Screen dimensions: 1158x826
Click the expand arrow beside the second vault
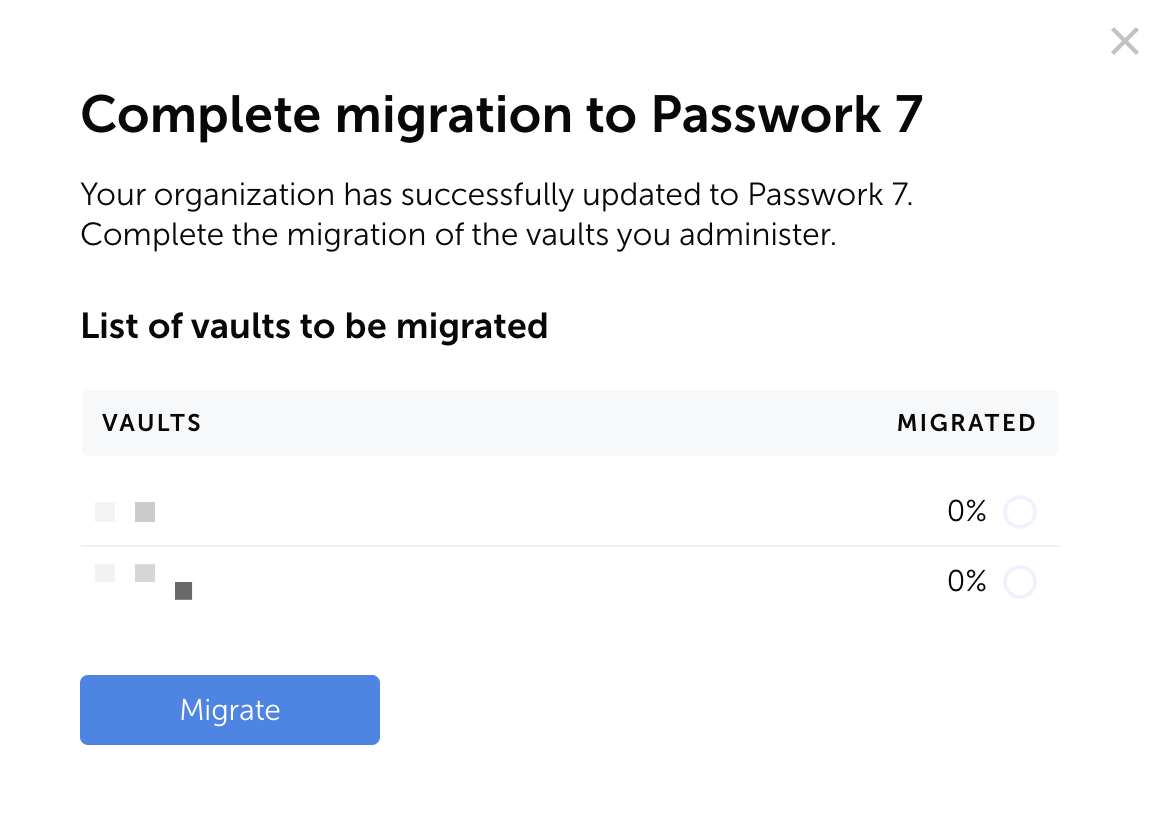pos(105,573)
